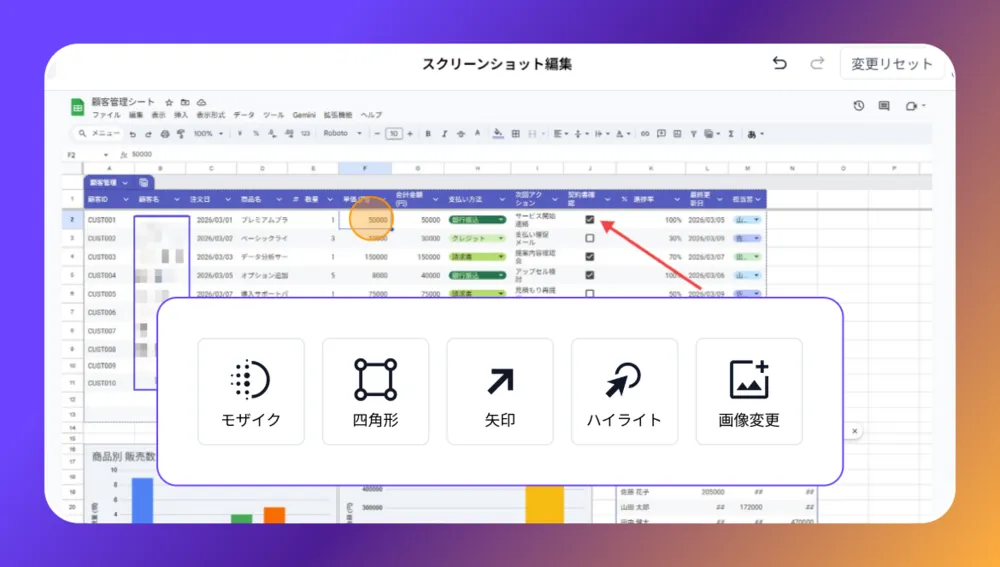The width and height of the screenshot is (1000, 567).
Task: Click the move-to-folder icon beside title
Action: coord(185,102)
